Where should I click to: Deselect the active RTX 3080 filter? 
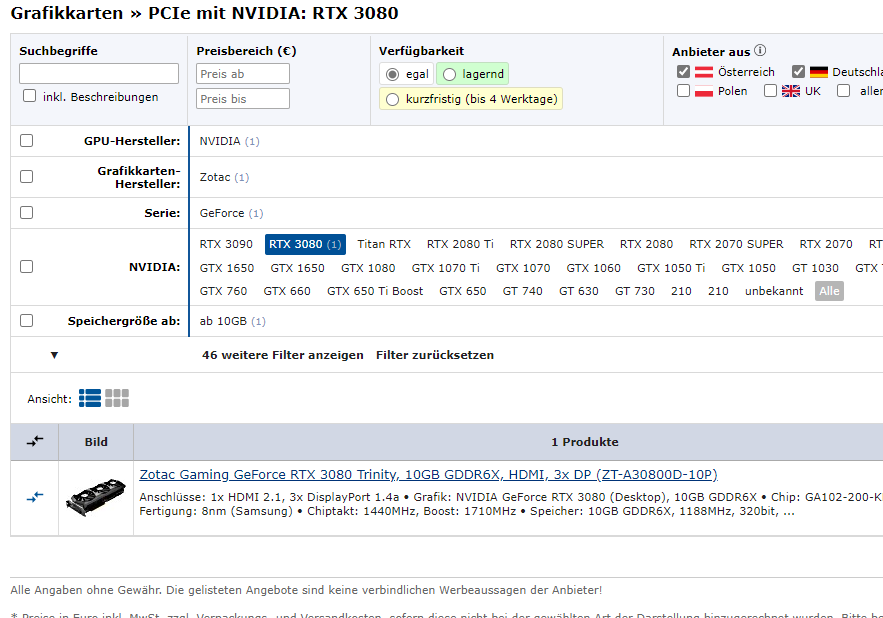pyautogui.click(x=305, y=244)
